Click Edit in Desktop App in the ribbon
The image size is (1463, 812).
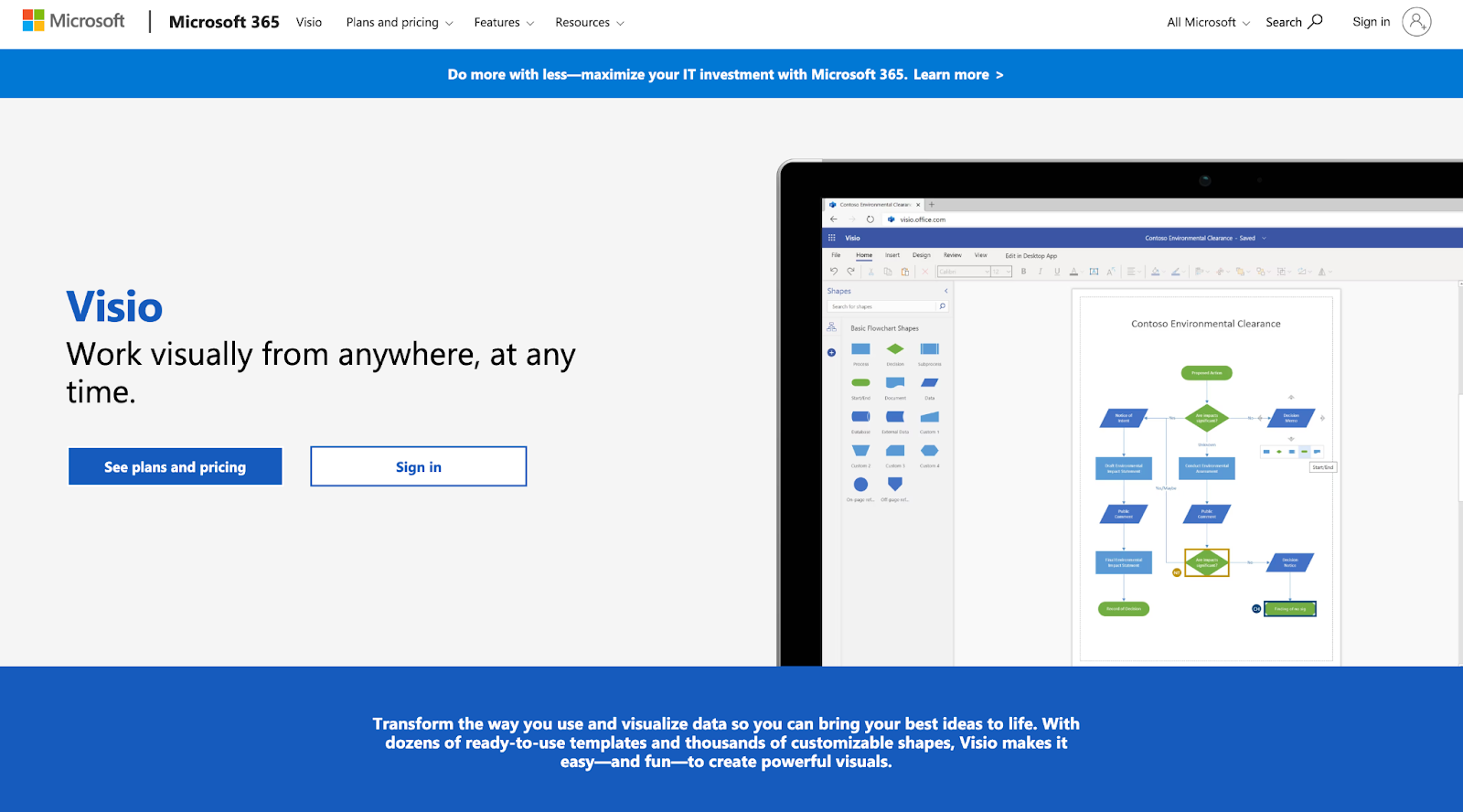point(1031,256)
